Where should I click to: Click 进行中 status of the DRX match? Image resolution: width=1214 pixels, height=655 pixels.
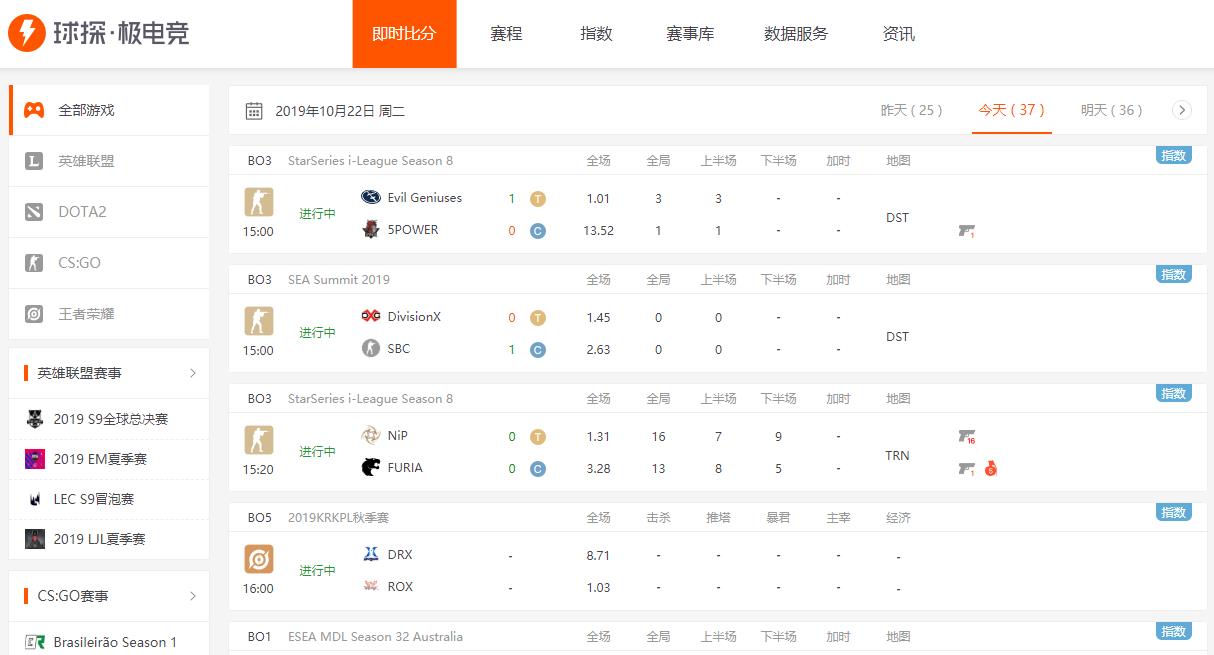[317, 571]
